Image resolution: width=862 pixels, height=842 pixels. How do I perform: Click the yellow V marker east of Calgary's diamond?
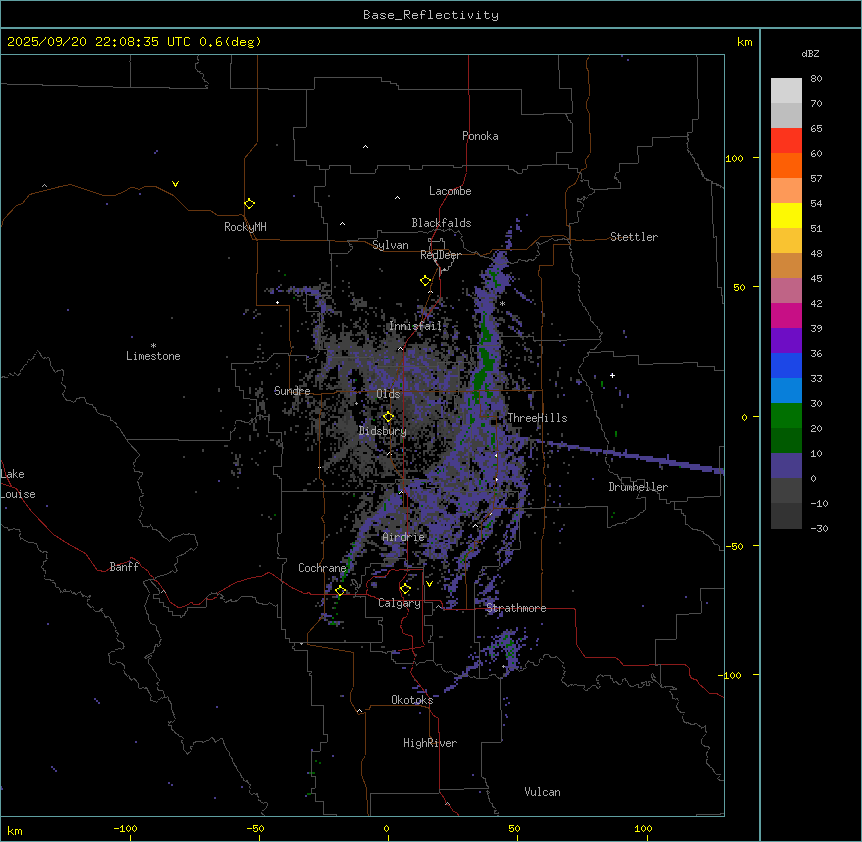429,583
